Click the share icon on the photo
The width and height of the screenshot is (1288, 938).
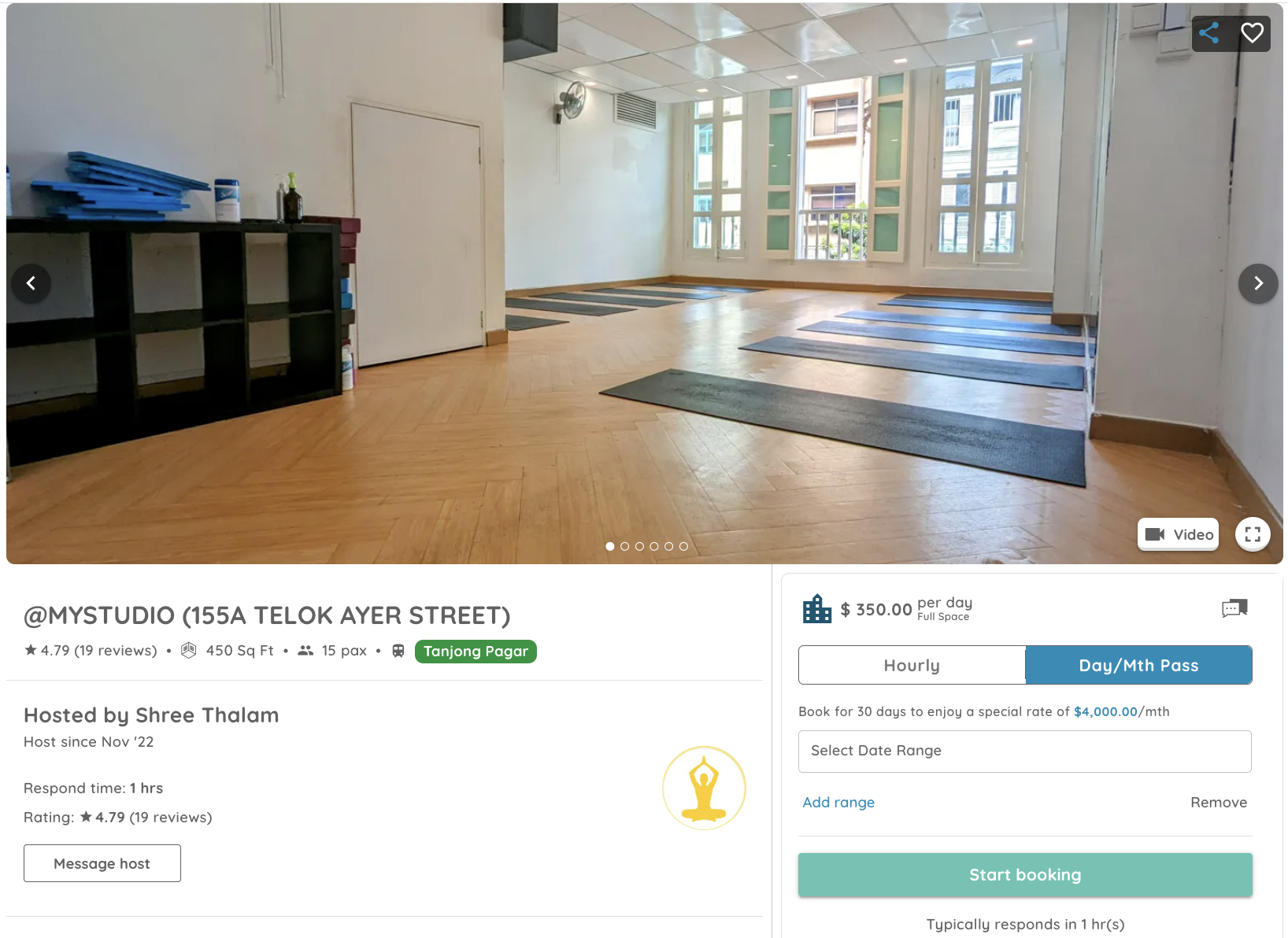click(x=1209, y=33)
